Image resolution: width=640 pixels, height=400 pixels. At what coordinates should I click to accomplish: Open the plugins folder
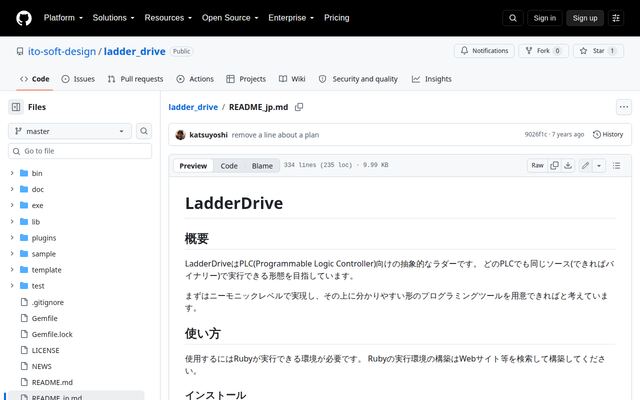(44, 238)
